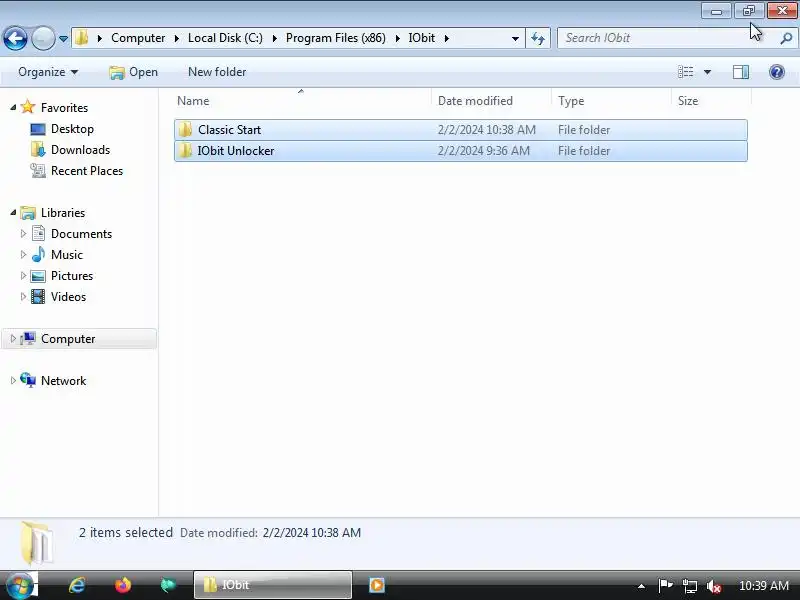Open the recent pages dropdown arrow
800x600 pixels.
tap(63, 39)
